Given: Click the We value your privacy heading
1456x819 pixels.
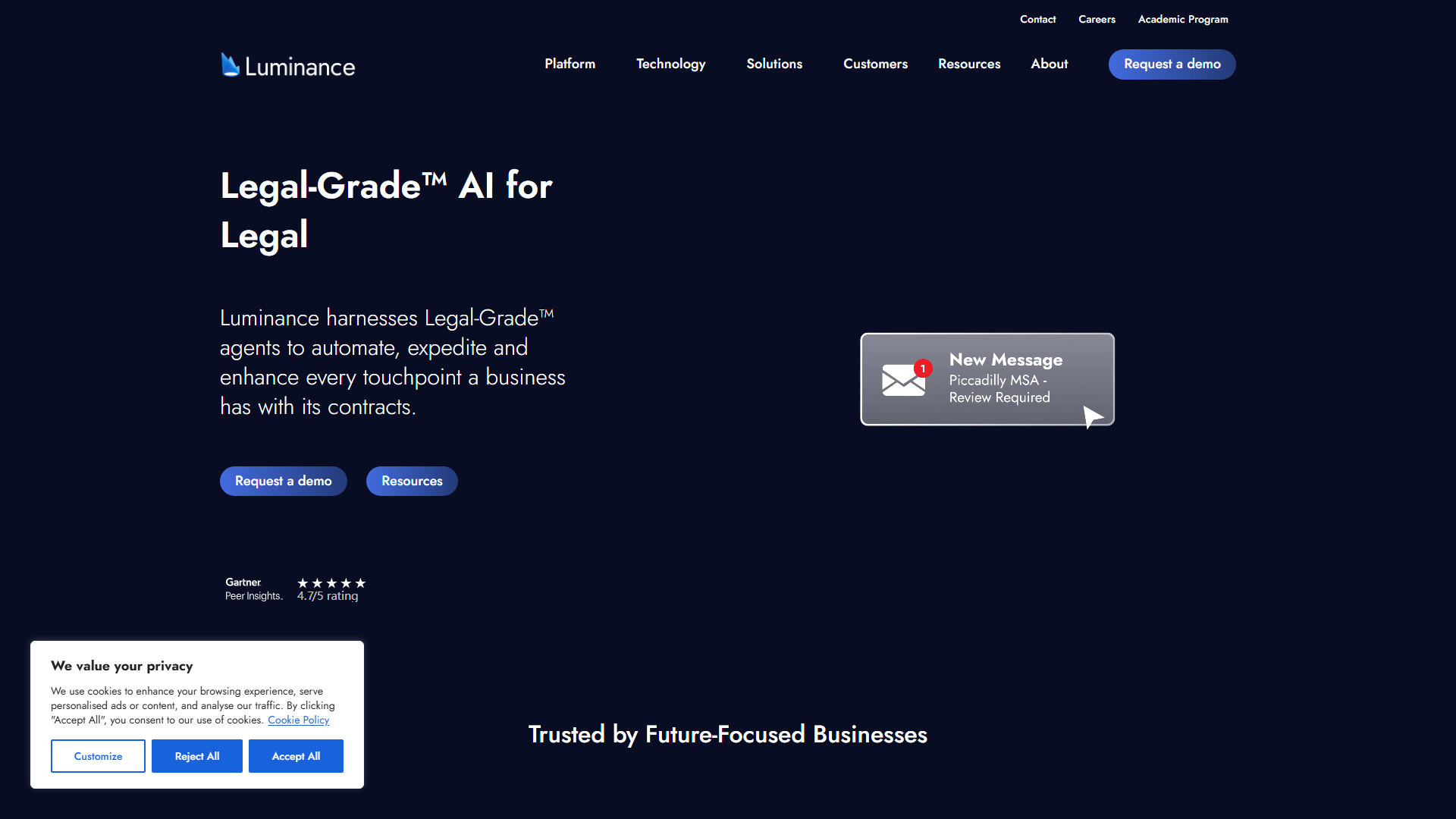Looking at the screenshot, I should pos(122,666).
